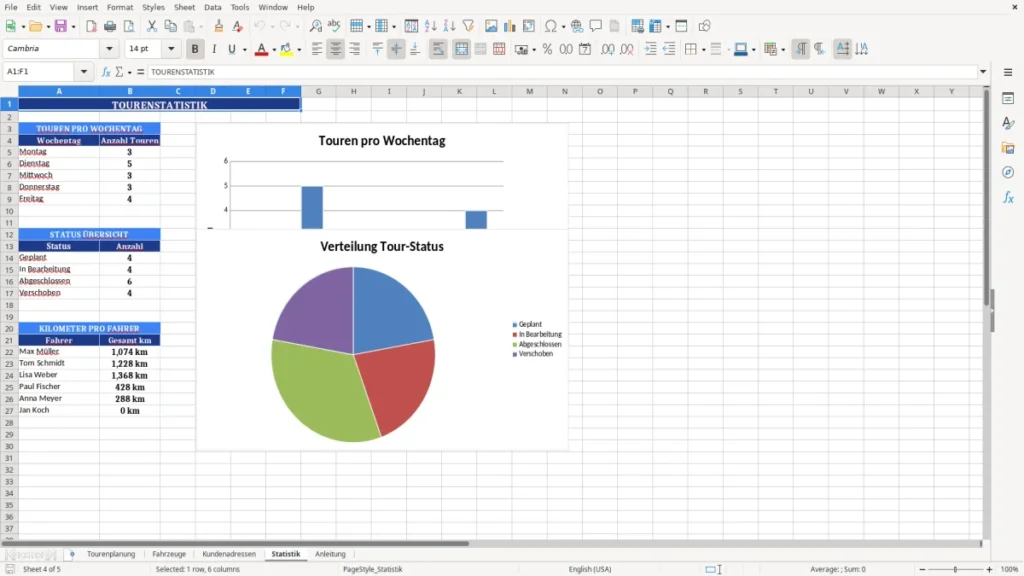Insert an image via toolbar icon

tap(491, 26)
